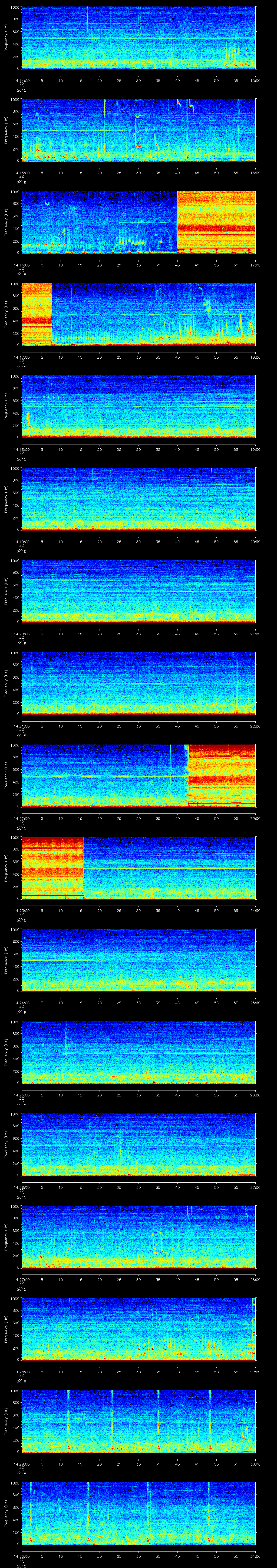Click the '19:00' end time label
Screen dimensions: 277x1568
coord(255,449)
